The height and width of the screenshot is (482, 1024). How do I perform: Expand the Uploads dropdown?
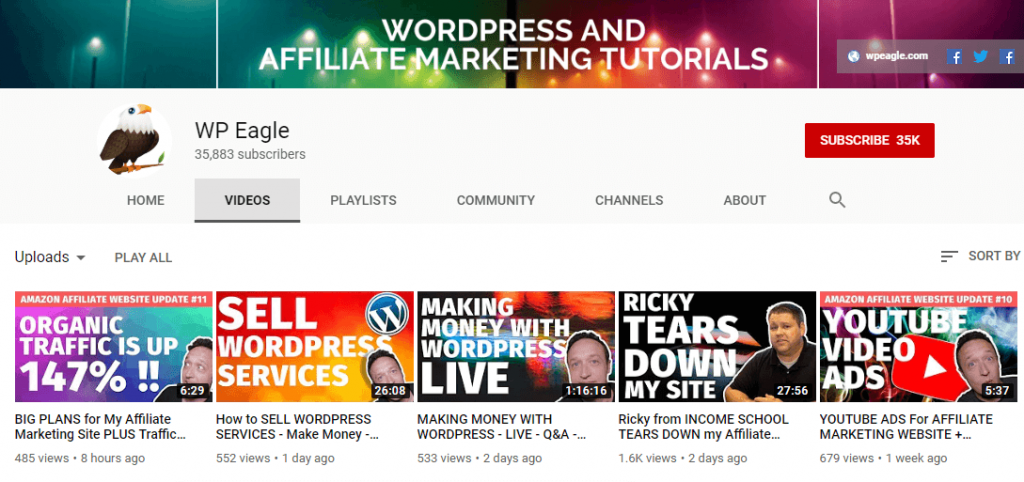[x=50, y=257]
